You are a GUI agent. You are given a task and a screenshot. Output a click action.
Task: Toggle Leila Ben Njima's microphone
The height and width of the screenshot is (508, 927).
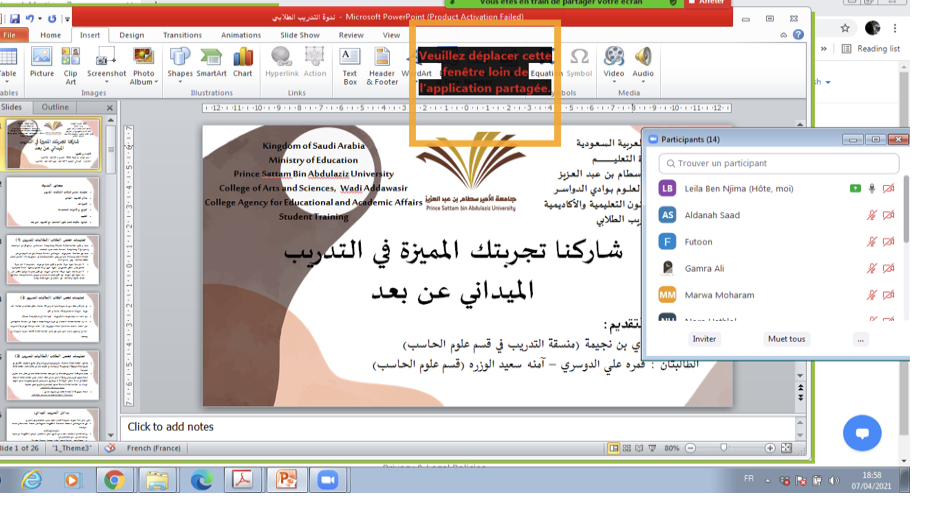pos(872,188)
